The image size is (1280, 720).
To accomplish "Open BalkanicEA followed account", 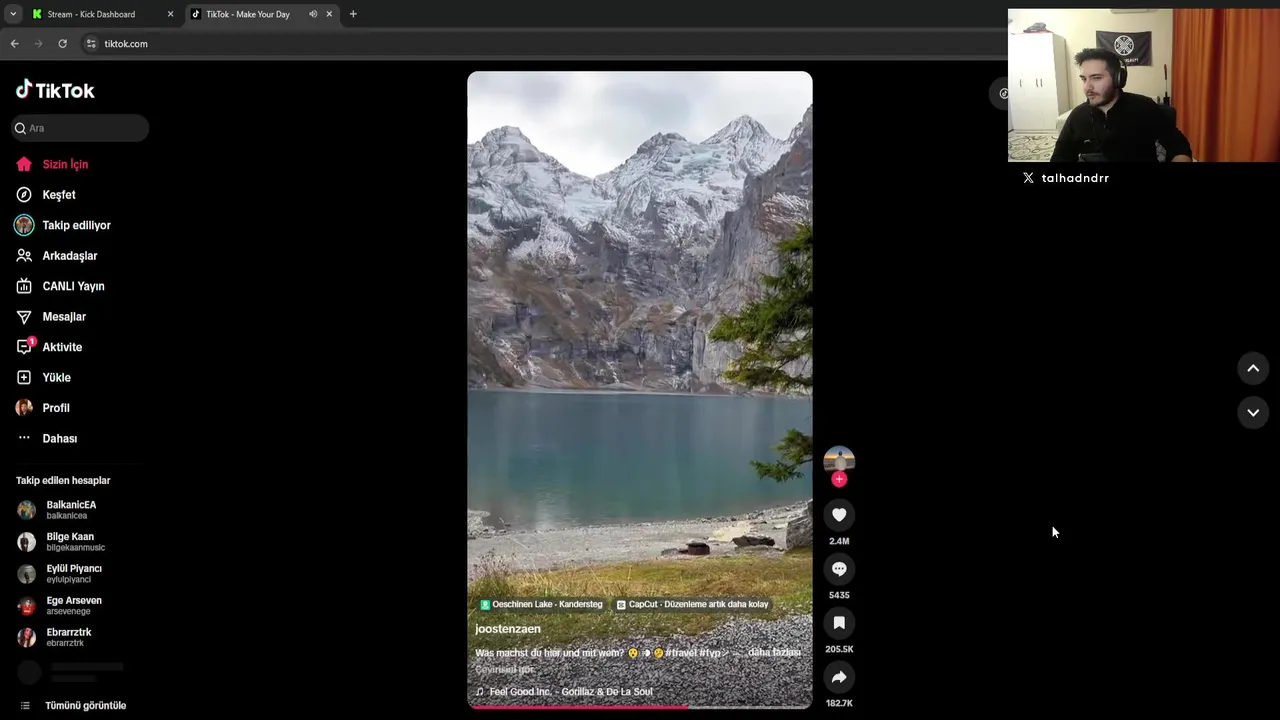I will pyautogui.click(x=71, y=510).
